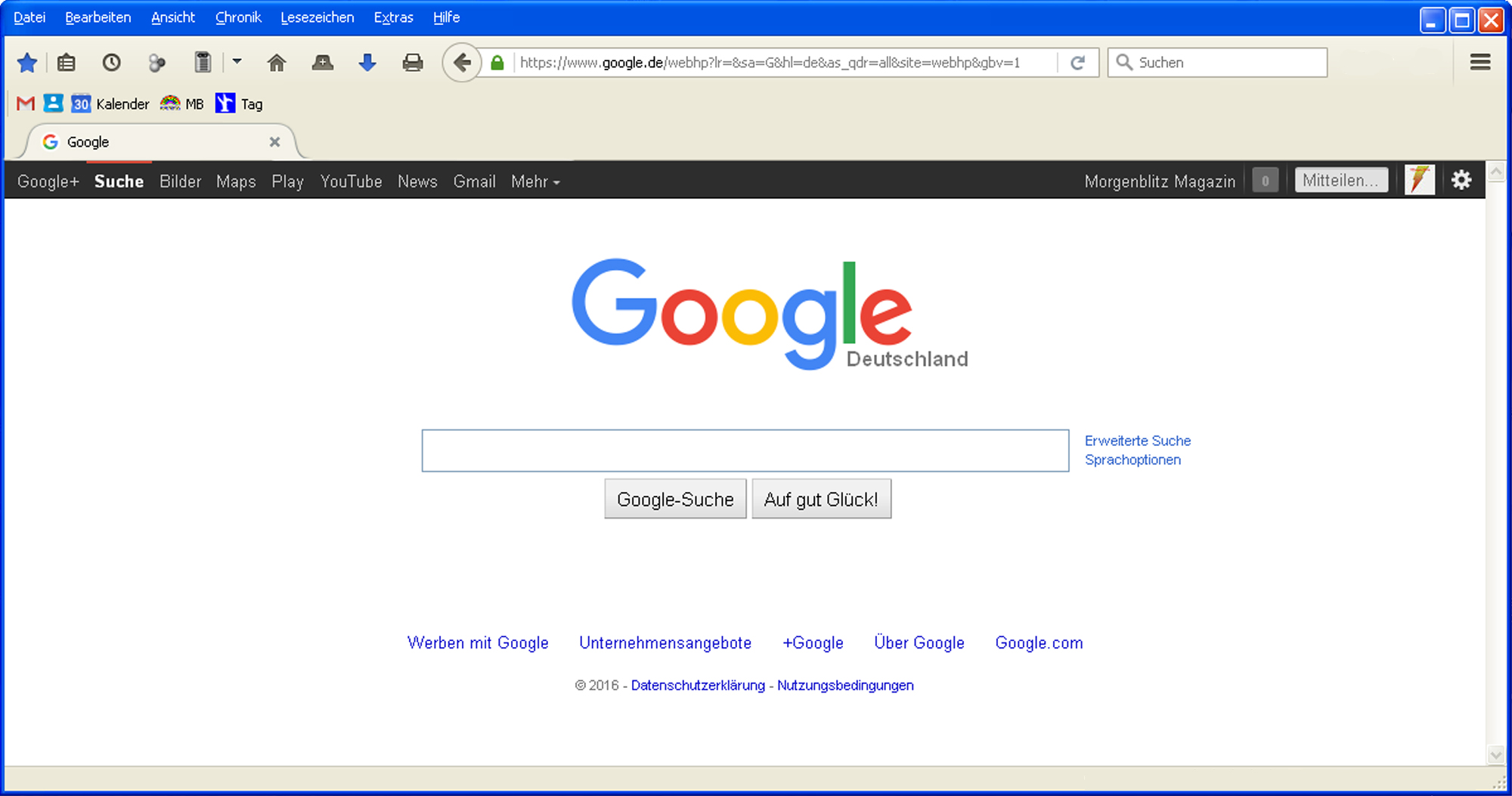The image size is (1512, 796).
Task: Open the Datenschutzerklärung link
Action: point(698,686)
